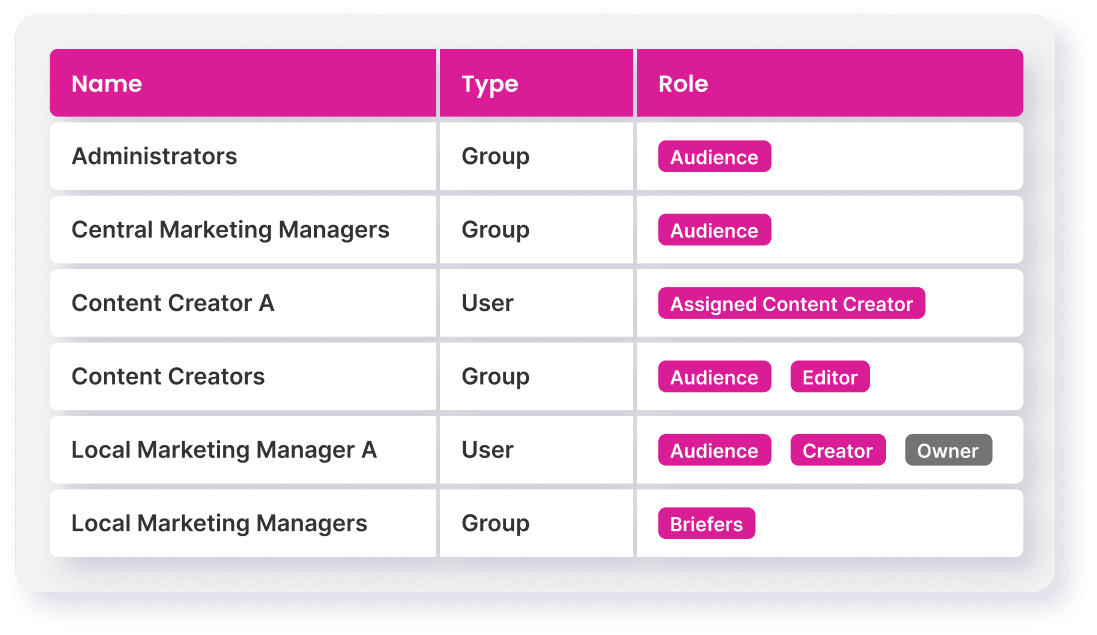Click Audience tag for Local Marketing Manager A

pyautogui.click(x=714, y=451)
